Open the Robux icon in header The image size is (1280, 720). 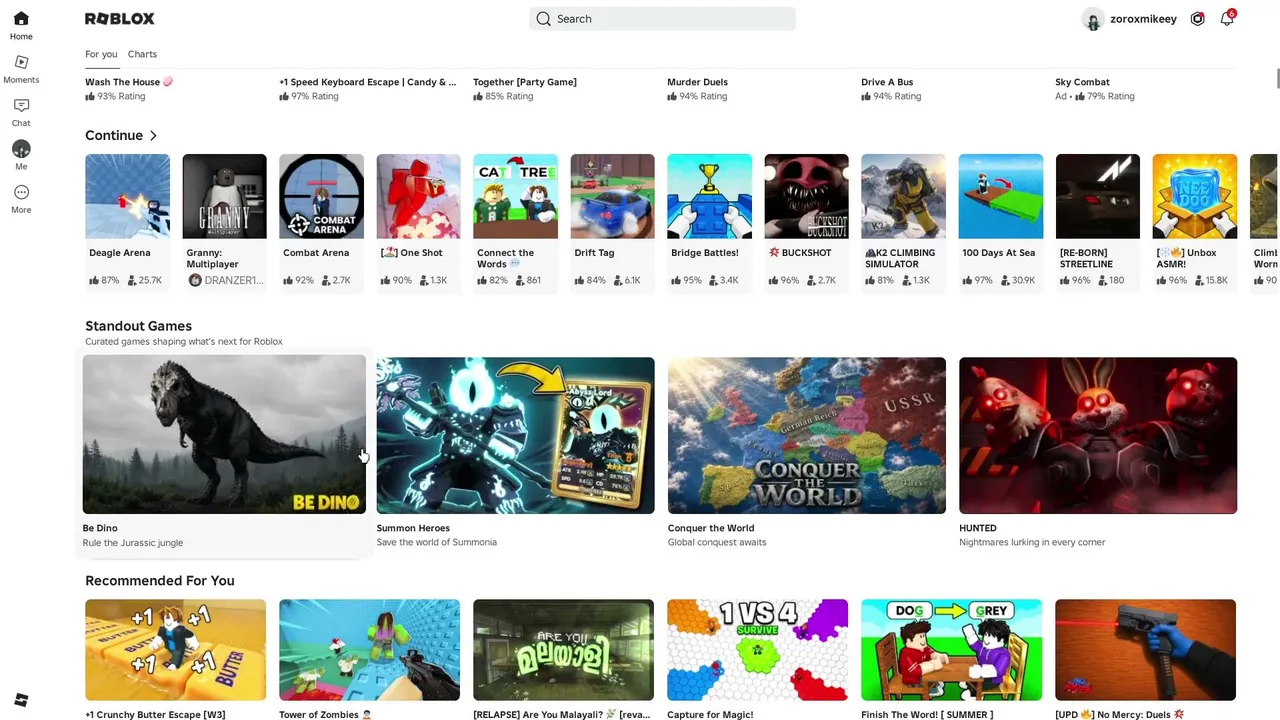pos(1197,19)
